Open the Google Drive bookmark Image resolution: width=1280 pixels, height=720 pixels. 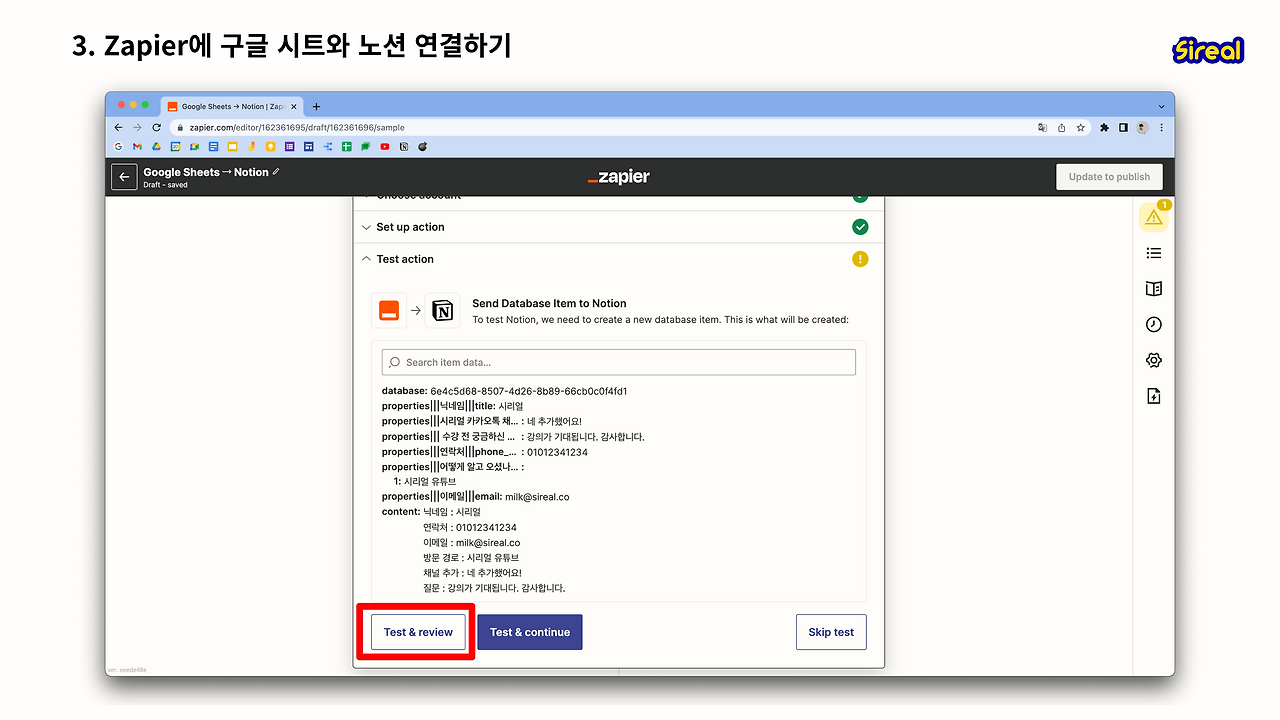[x=156, y=146]
